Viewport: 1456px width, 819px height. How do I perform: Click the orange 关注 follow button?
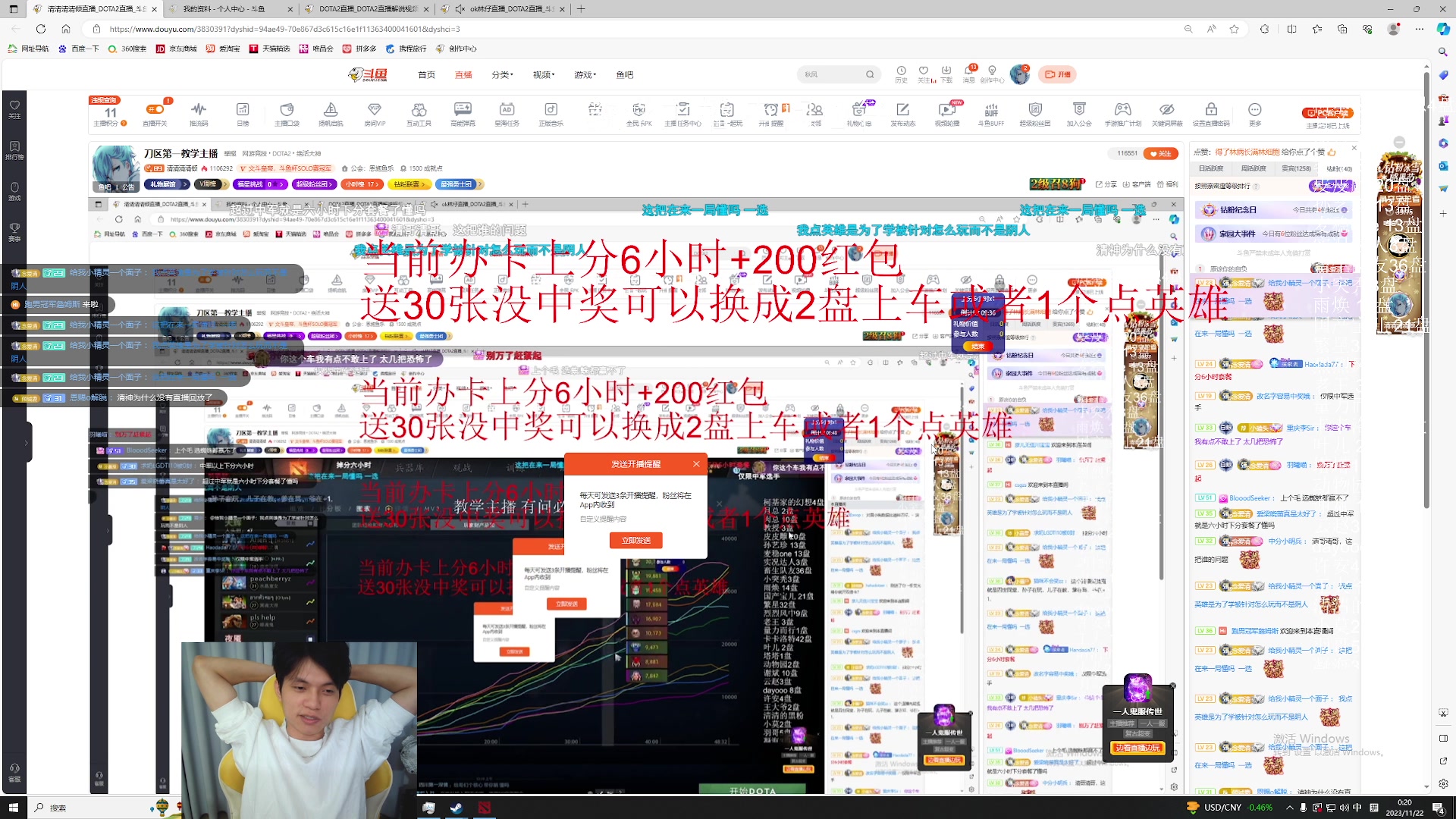(1160, 153)
